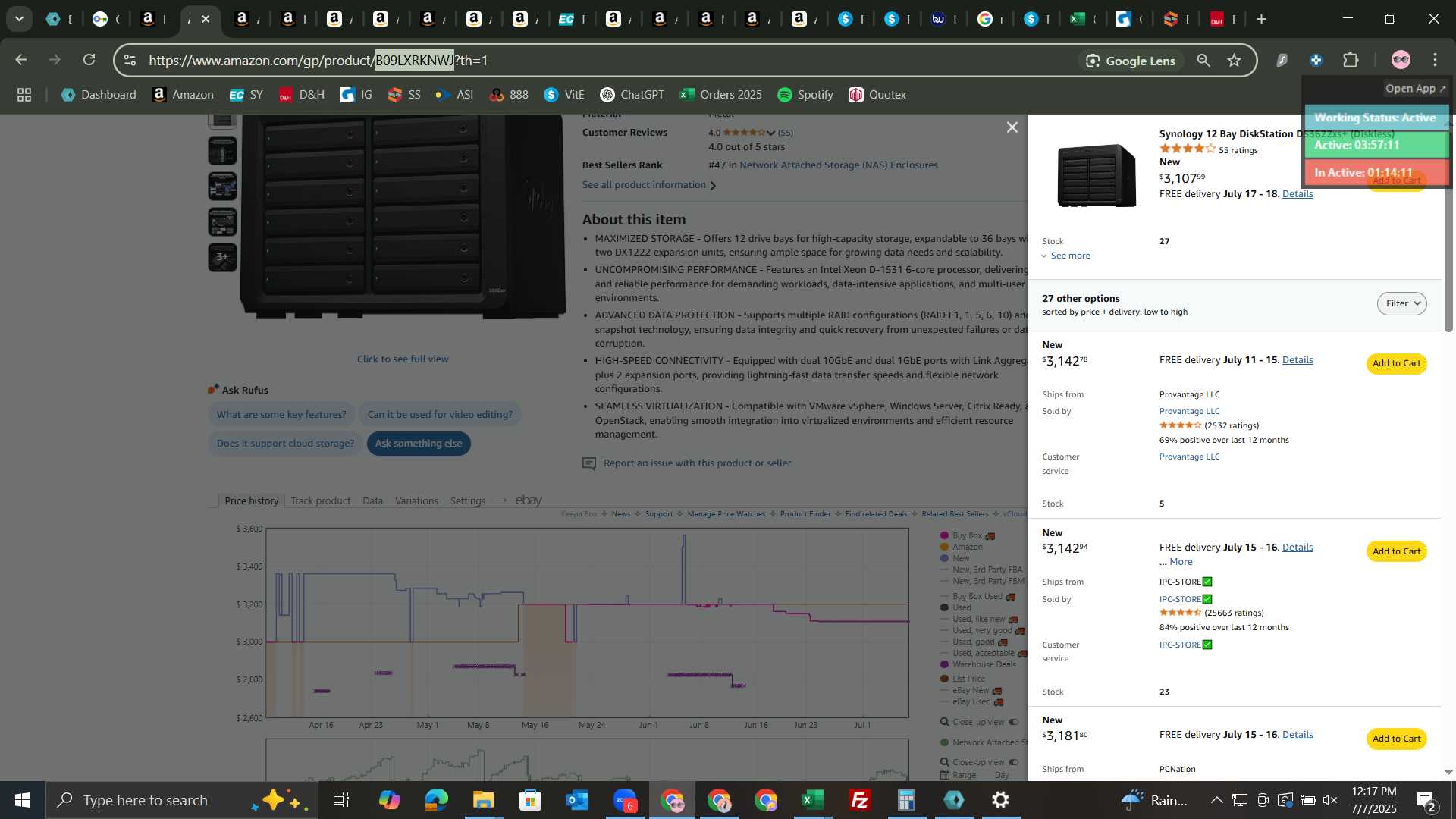Click Ask something else Rufus button
The image size is (1456, 819).
coord(419,444)
